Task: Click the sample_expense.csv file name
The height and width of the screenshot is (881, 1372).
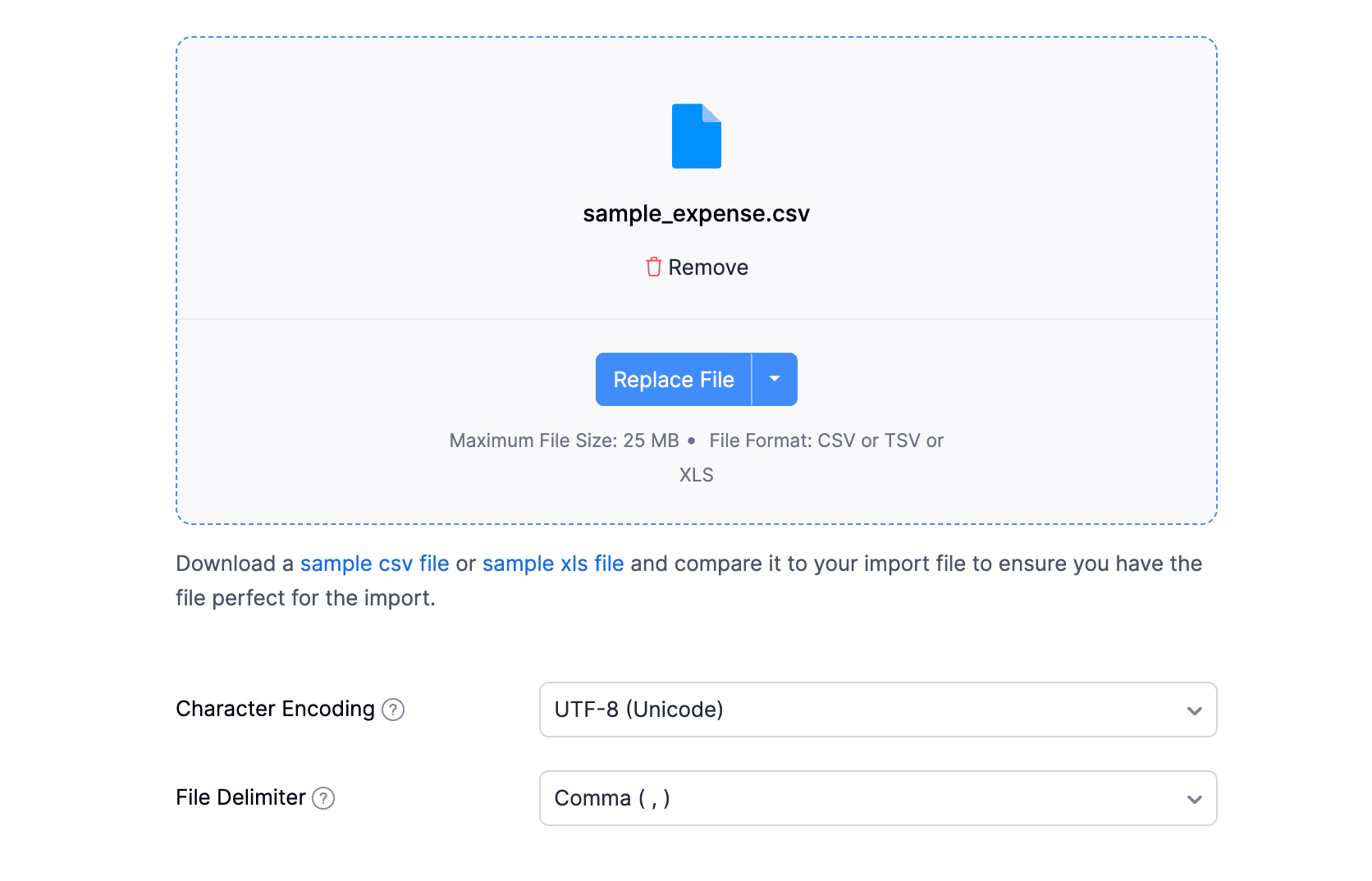Action: [x=696, y=213]
